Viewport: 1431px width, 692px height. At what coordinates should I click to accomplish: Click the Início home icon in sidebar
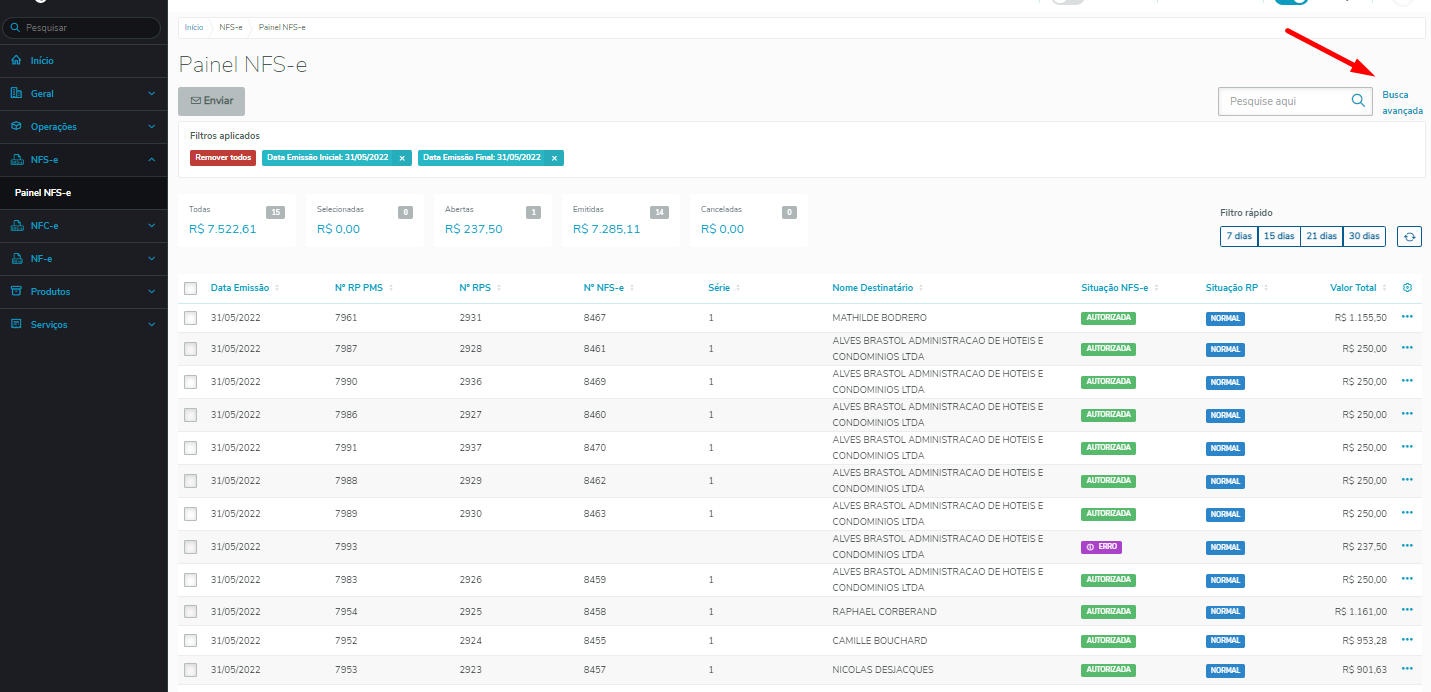pyautogui.click(x=16, y=61)
